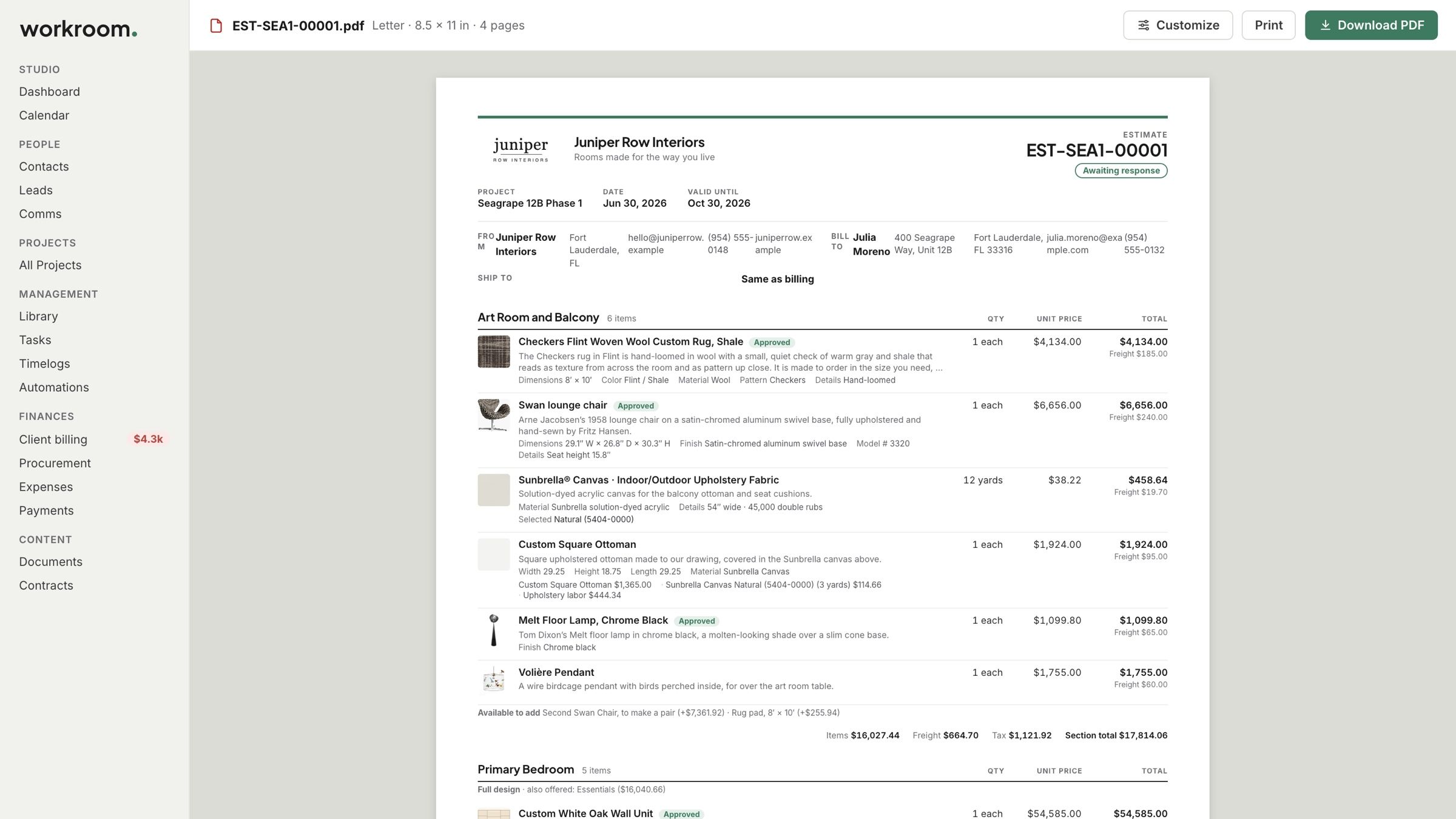Open Documents under Content

(50, 562)
